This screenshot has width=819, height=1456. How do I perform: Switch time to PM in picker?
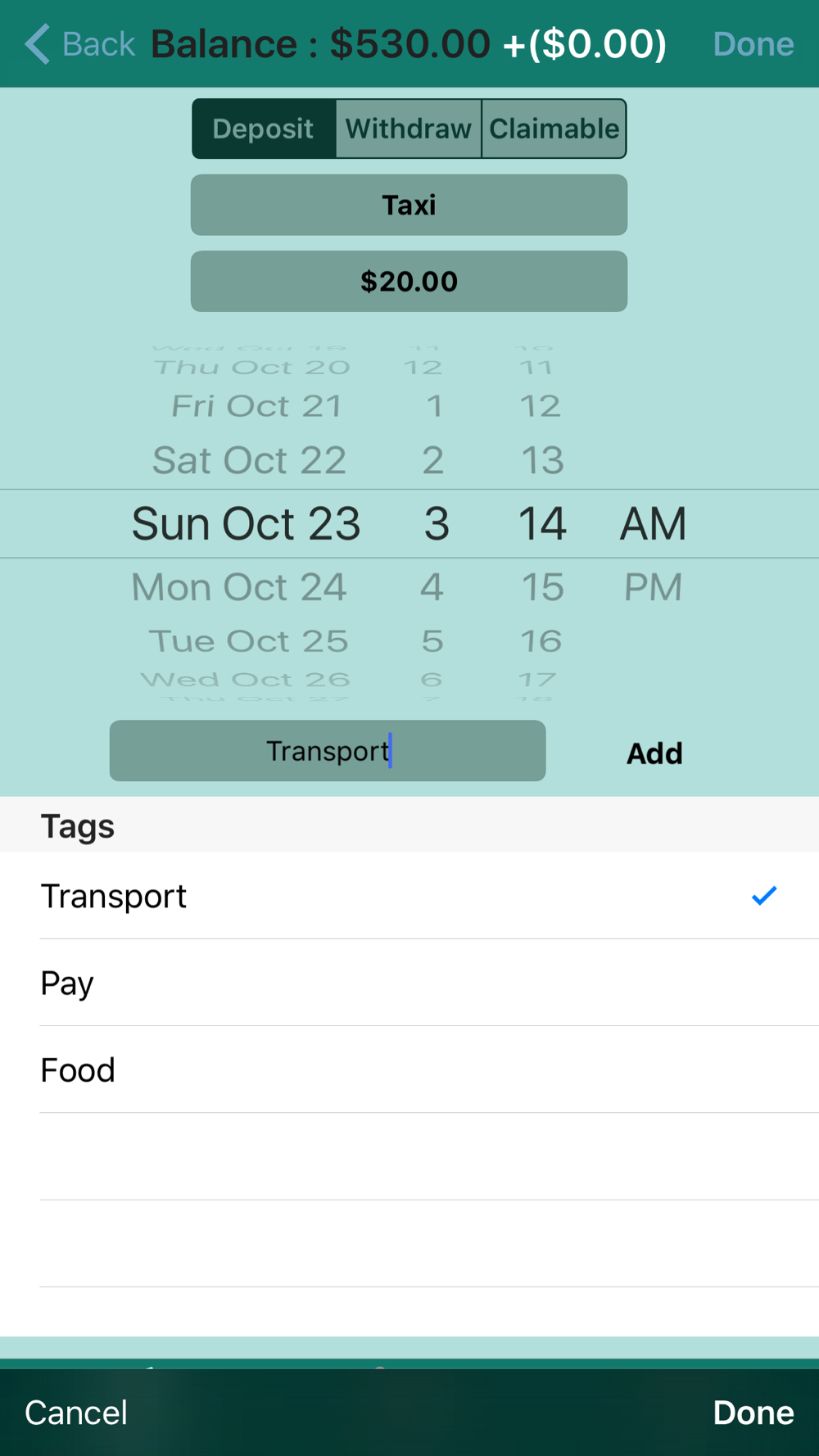coord(653,587)
